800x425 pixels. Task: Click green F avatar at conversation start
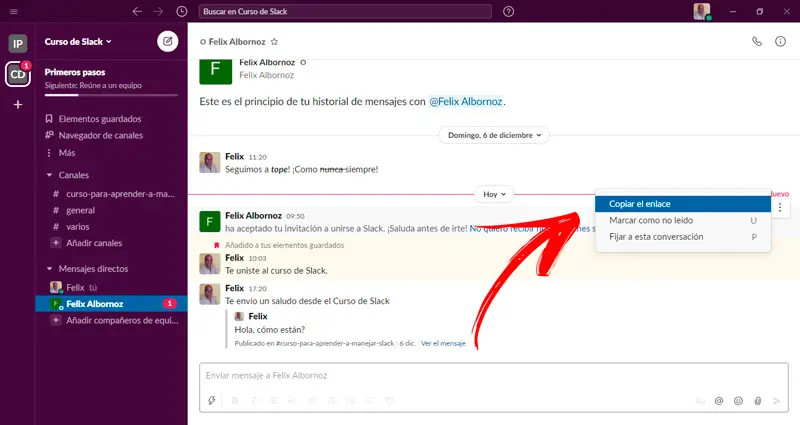pyautogui.click(x=215, y=70)
